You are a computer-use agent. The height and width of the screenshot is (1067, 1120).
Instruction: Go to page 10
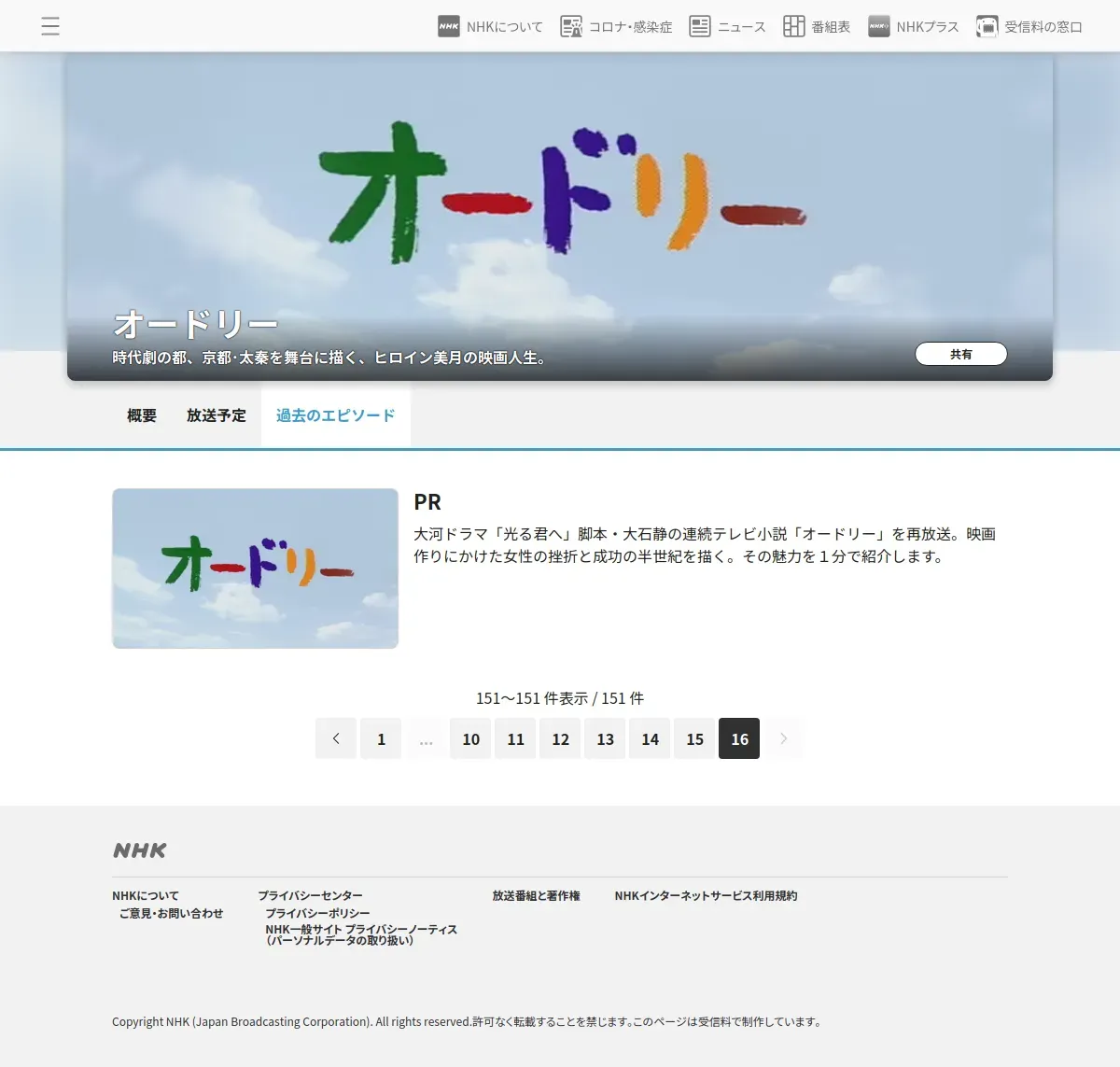[x=470, y=738]
